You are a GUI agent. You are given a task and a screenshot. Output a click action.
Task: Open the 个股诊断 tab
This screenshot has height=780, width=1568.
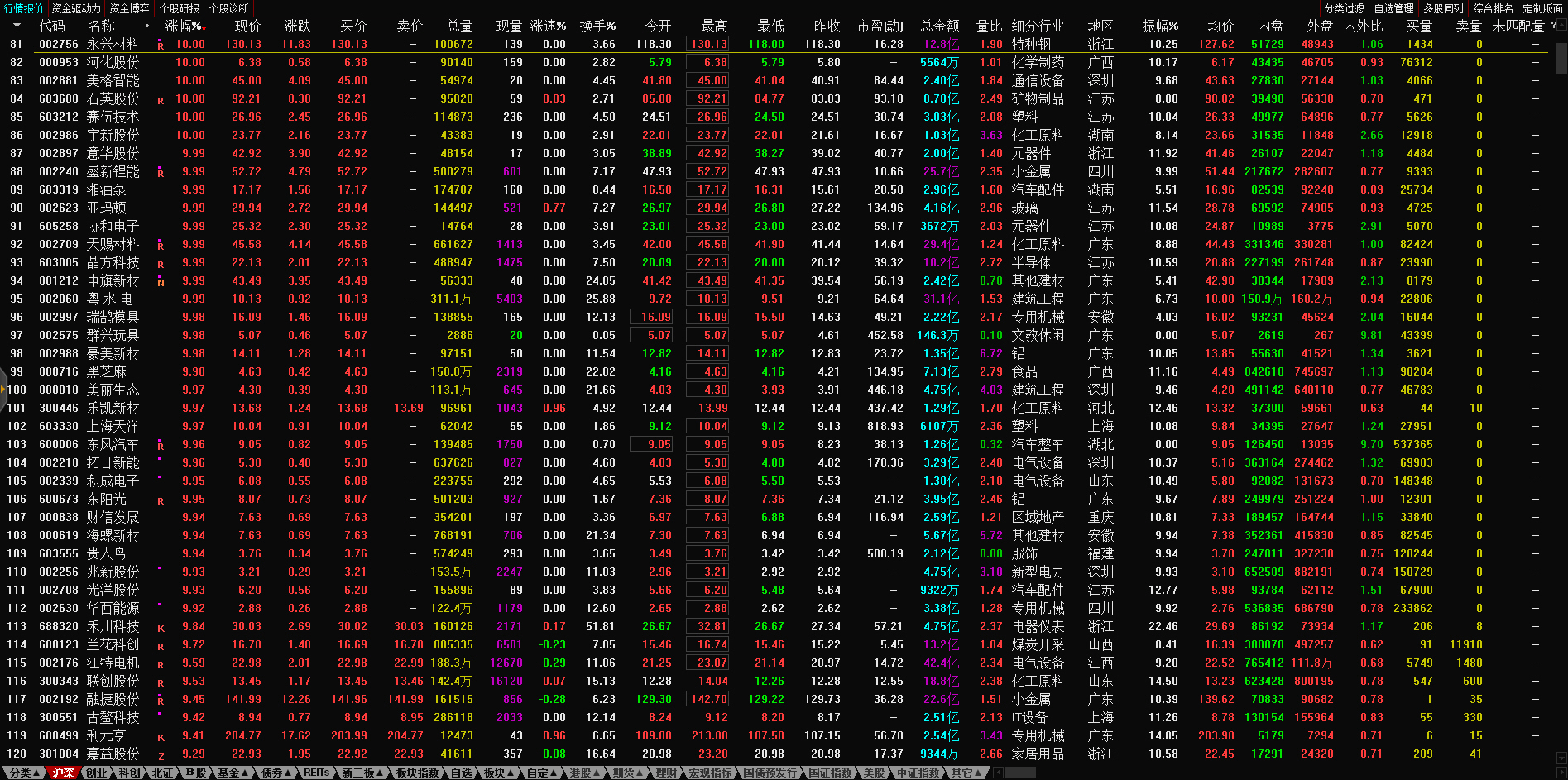click(x=229, y=8)
